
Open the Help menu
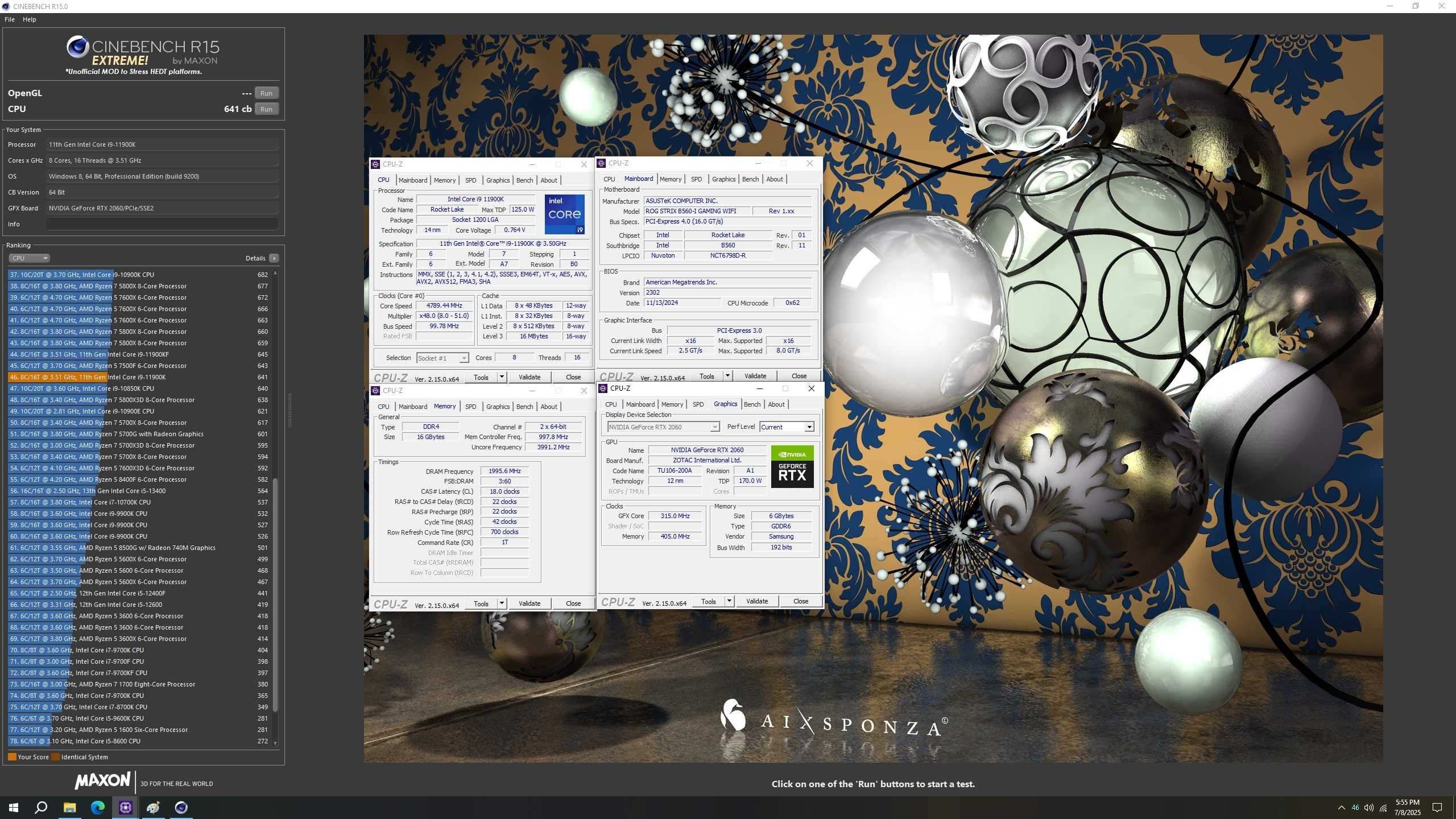(30, 19)
